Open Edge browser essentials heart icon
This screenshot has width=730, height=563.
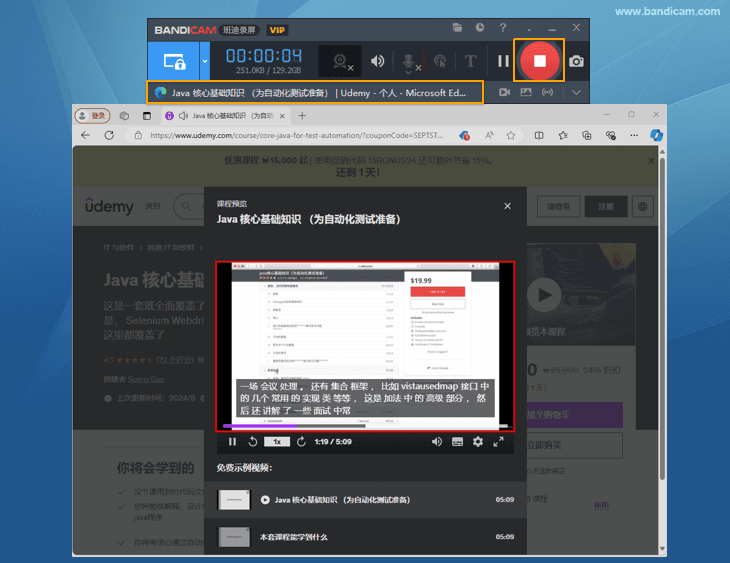[611, 135]
